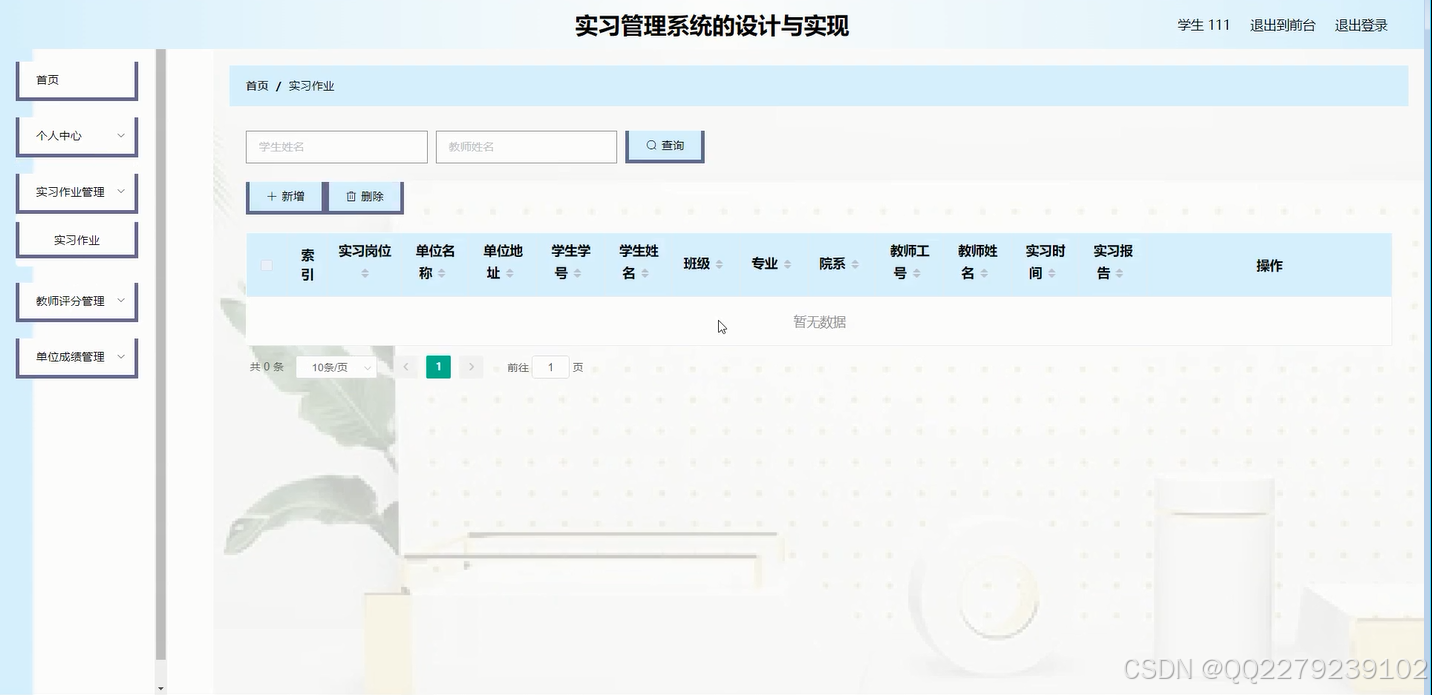Open the 10条/页 page size dropdown
The width and height of the screenshot is (1432, 695).
336,367
